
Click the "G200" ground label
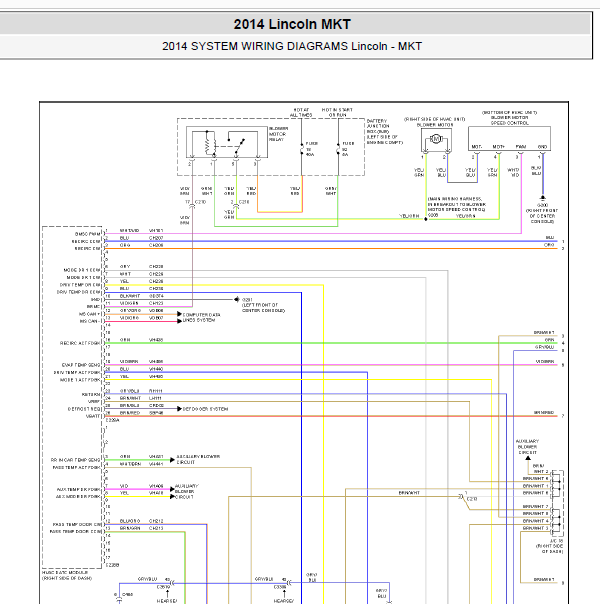coord(542,205)
